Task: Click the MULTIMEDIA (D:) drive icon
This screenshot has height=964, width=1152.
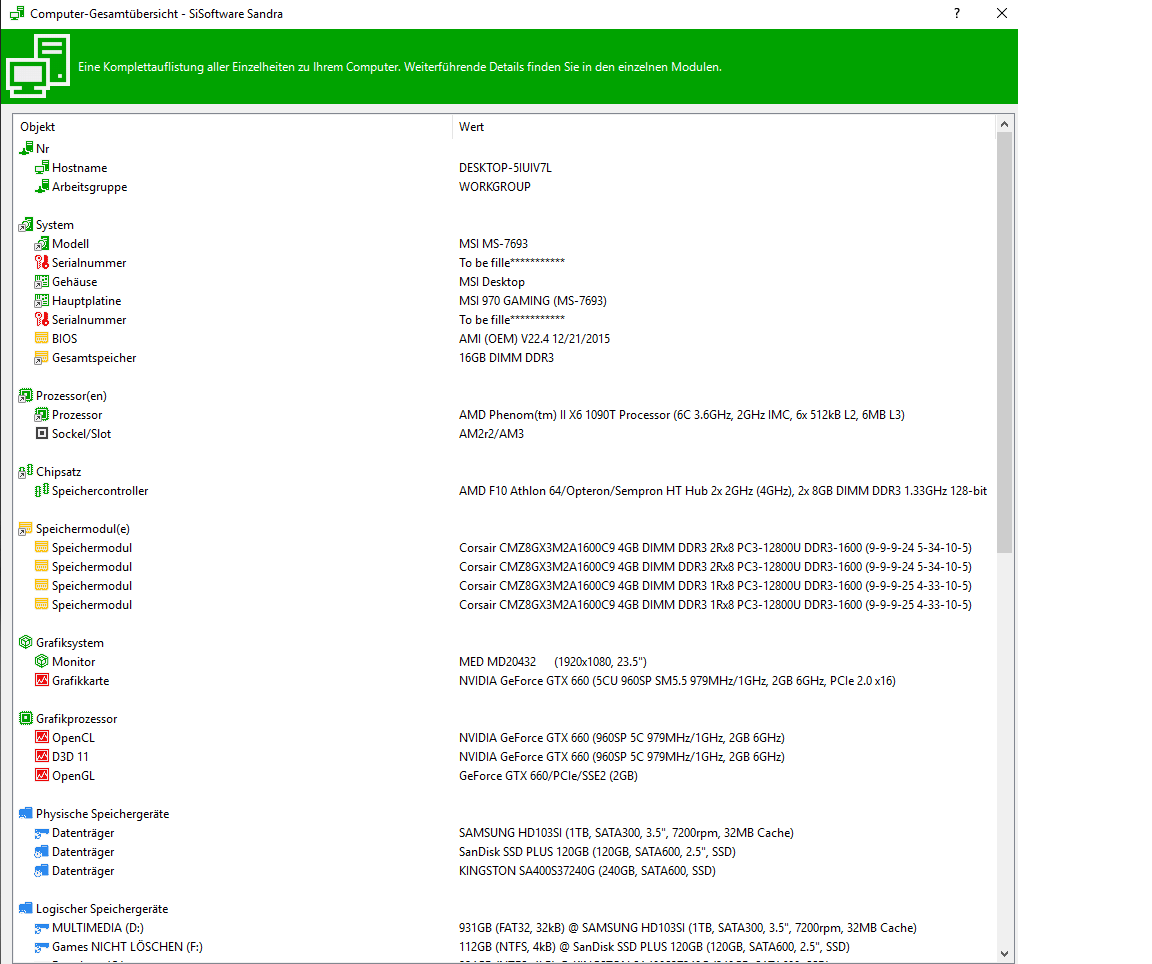Action: (42, 928)
